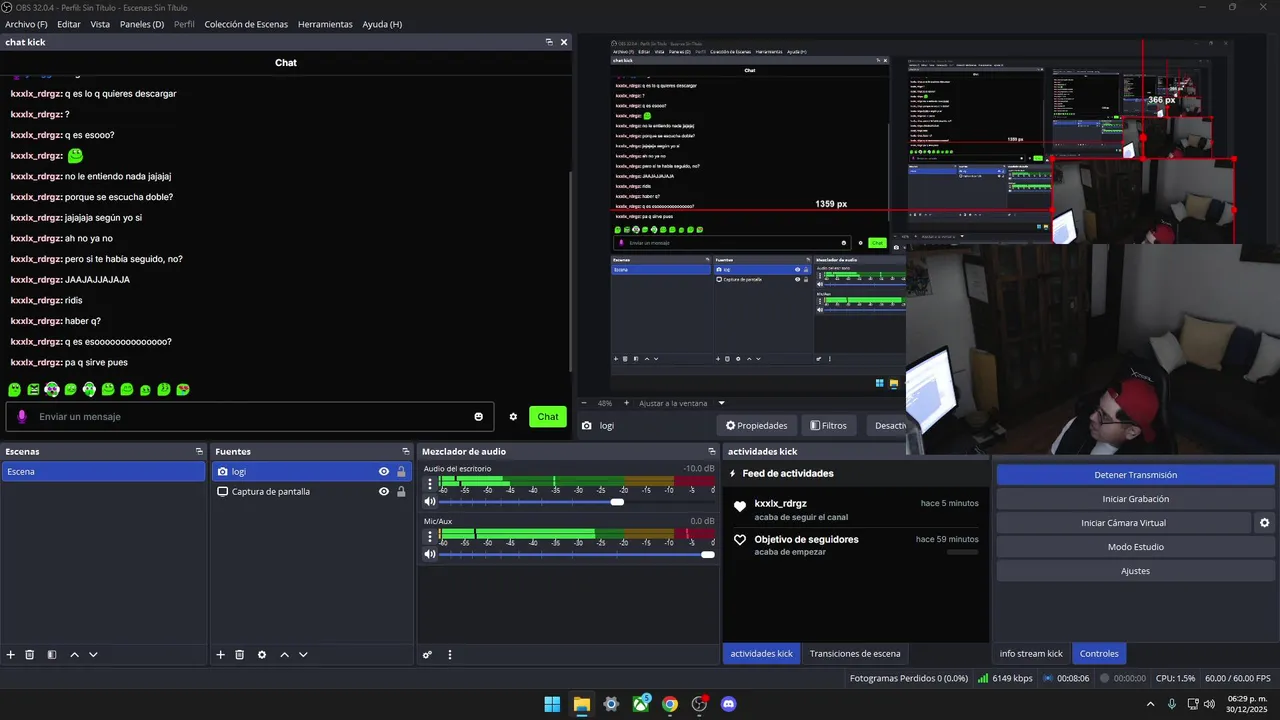The width and height of the screenshot is (1280, 720).
Task: Open emoji picker in chat message box
Action: tap(479, 417)
